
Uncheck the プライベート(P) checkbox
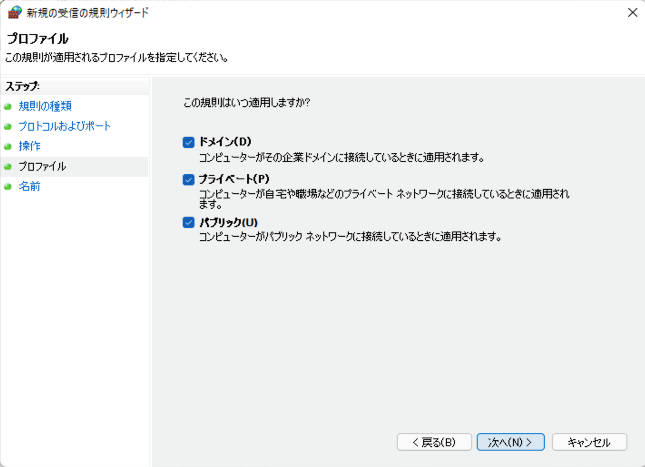point(188,180)
